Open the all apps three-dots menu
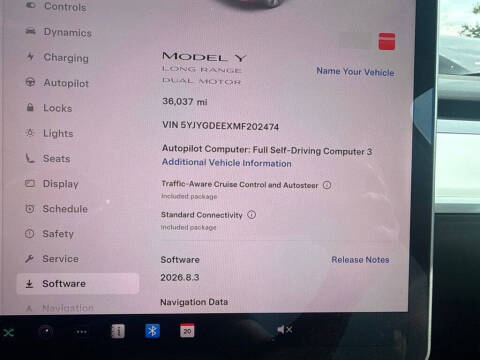Screen dimensions: 480x360 [81, 332]
